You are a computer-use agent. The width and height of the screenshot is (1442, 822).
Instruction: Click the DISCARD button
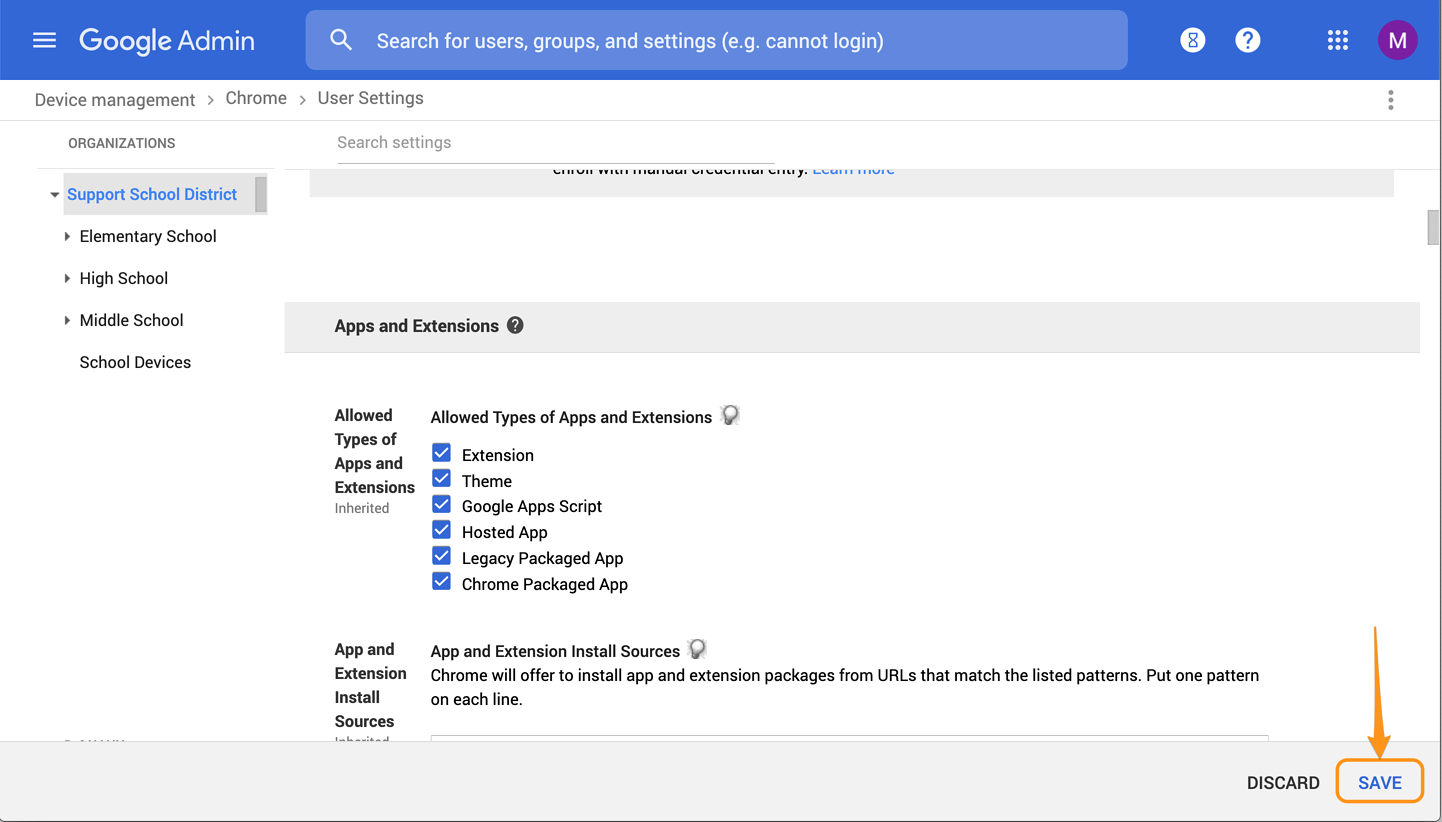pyautogui.click(x=1283, y=783)
